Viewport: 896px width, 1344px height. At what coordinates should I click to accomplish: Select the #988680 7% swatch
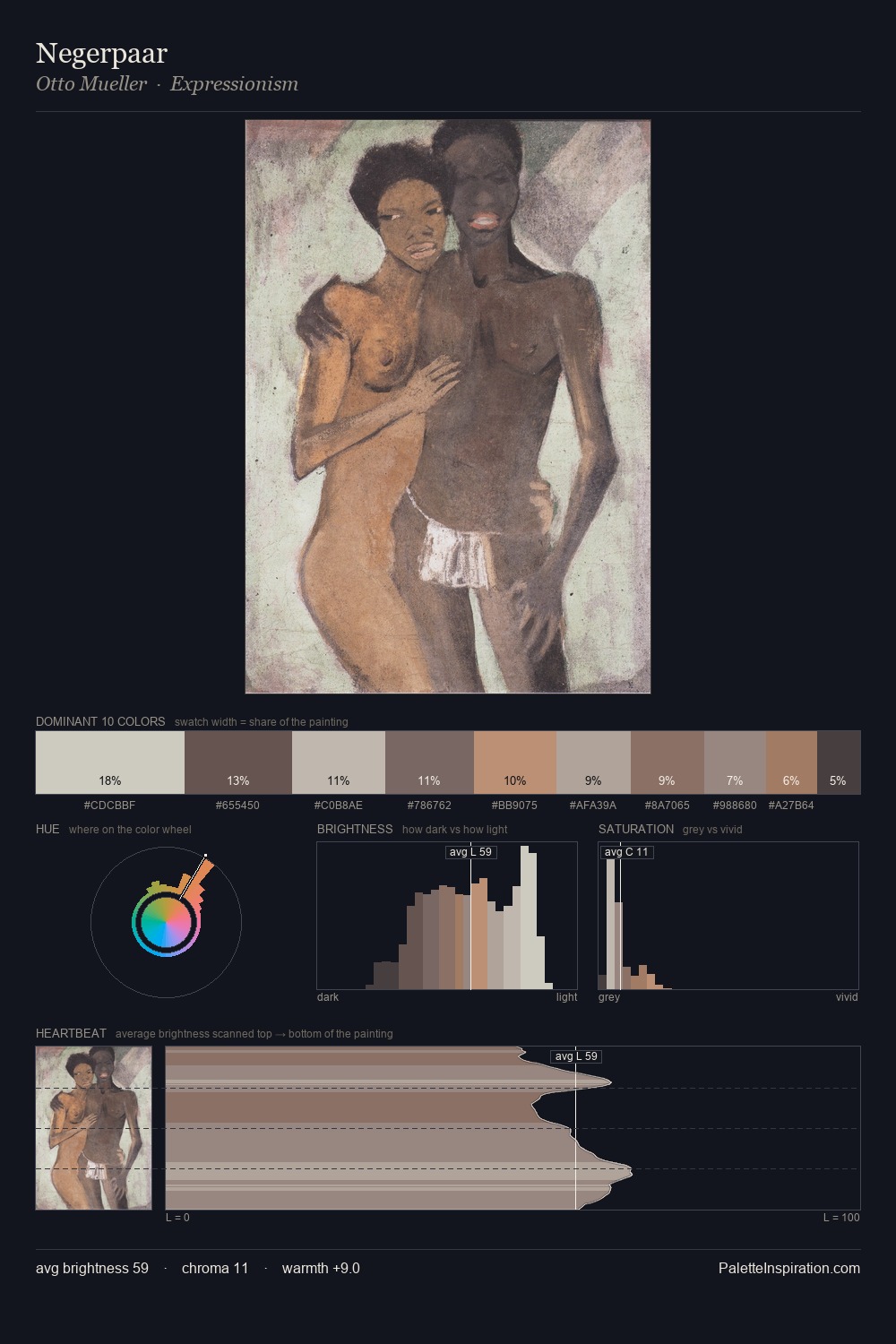(735, 762)
